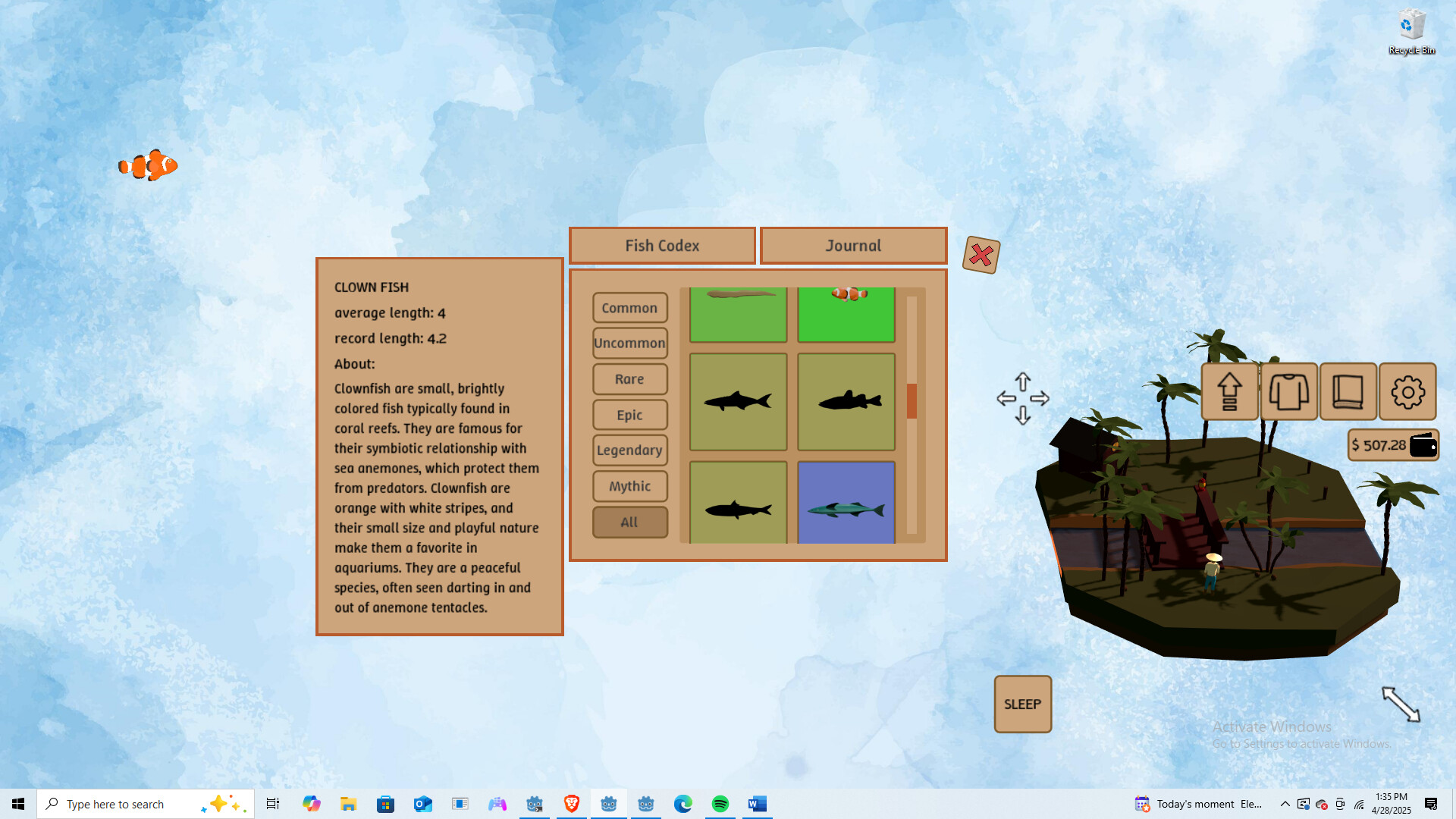Open Spotify from the taskbar
Viewport: 1456px width, 819px height.
720,804
